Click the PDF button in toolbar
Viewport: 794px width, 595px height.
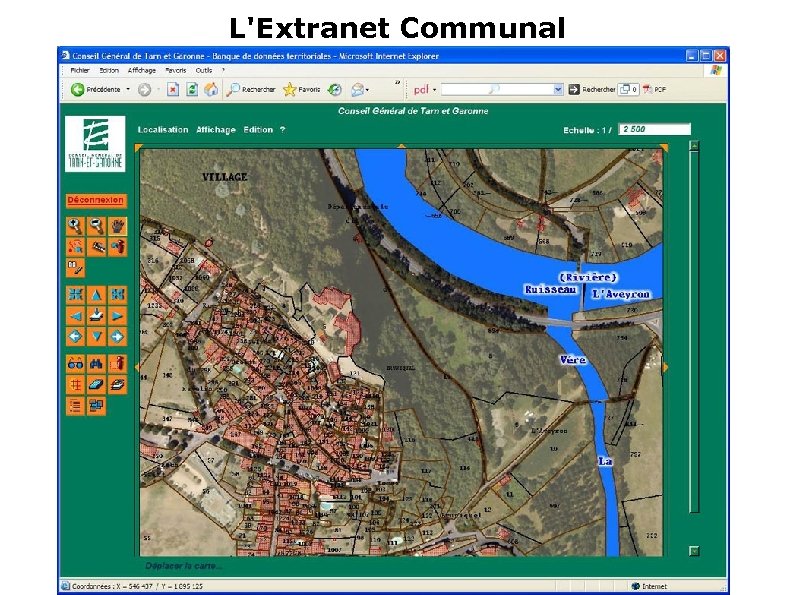click(655, 90)
